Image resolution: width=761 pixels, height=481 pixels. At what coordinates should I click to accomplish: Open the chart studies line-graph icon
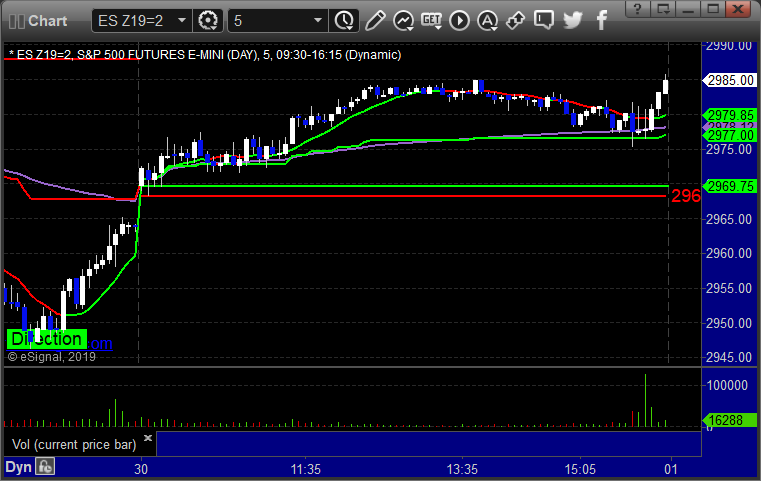(x=403, y=21)
